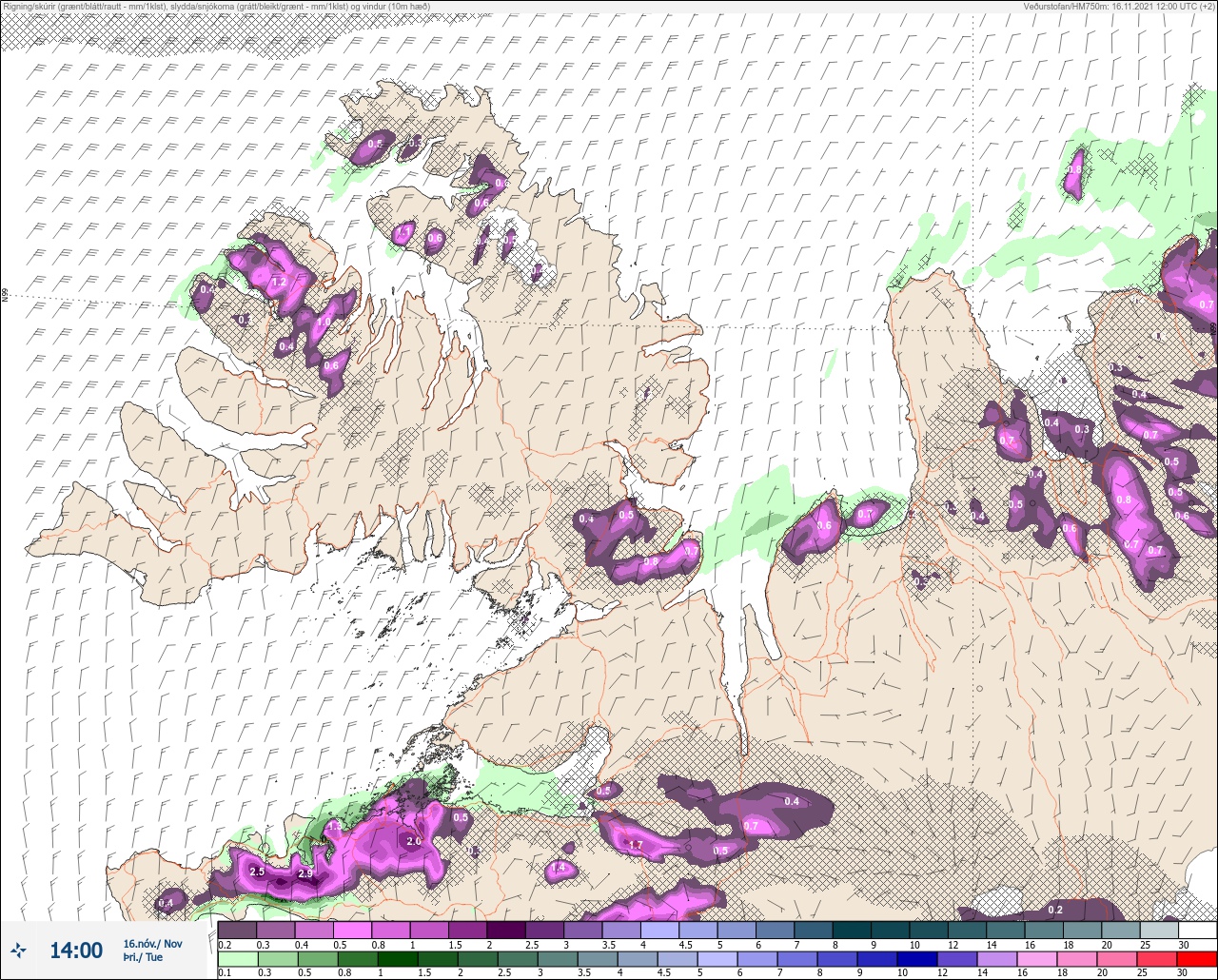This screenshot has width=1218, height=980.
Task: Select snow legend swatch labeled 0.2
Action: click(237, 930)
